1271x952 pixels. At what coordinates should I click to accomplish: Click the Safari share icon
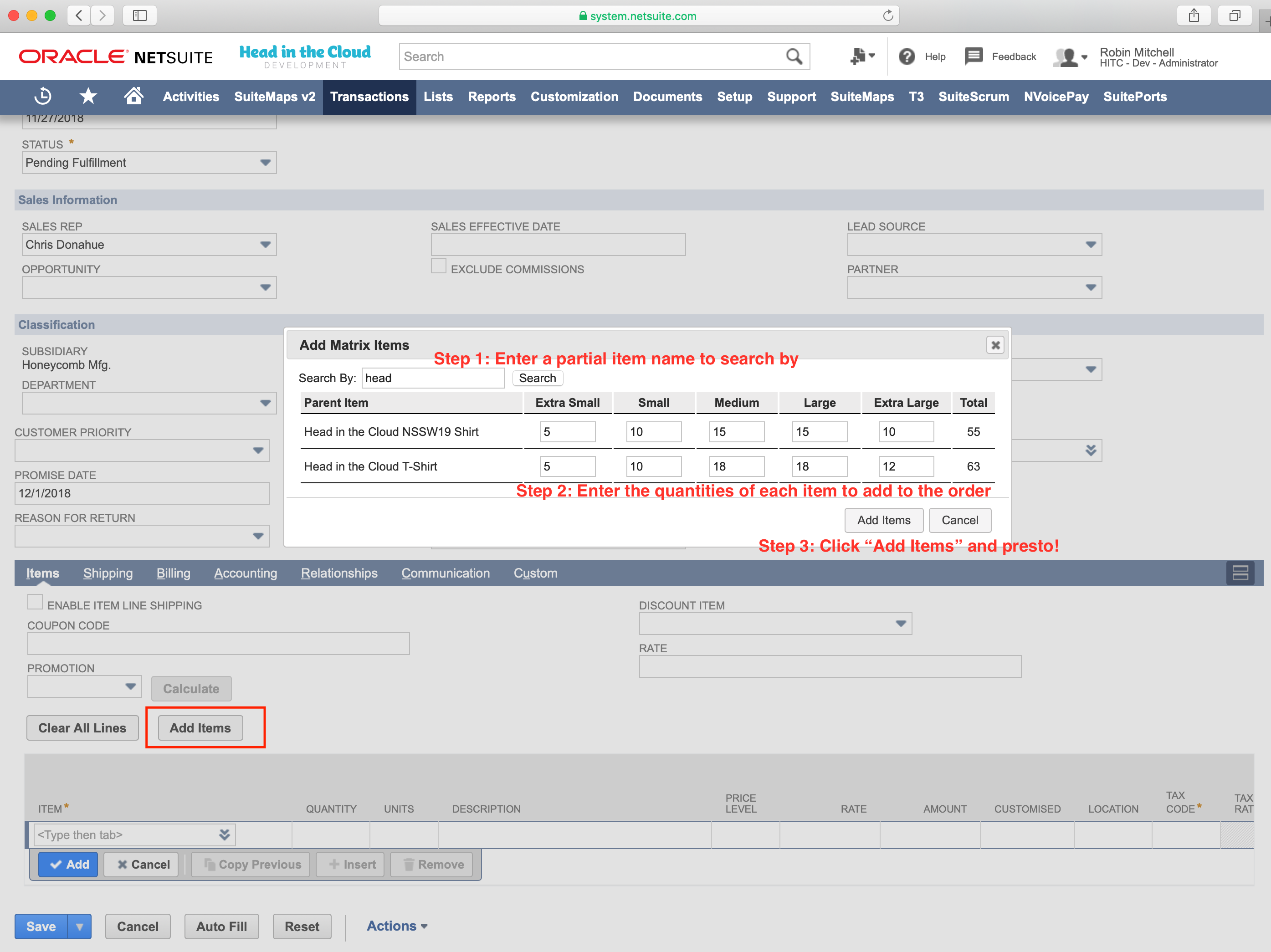[1194, 15]
